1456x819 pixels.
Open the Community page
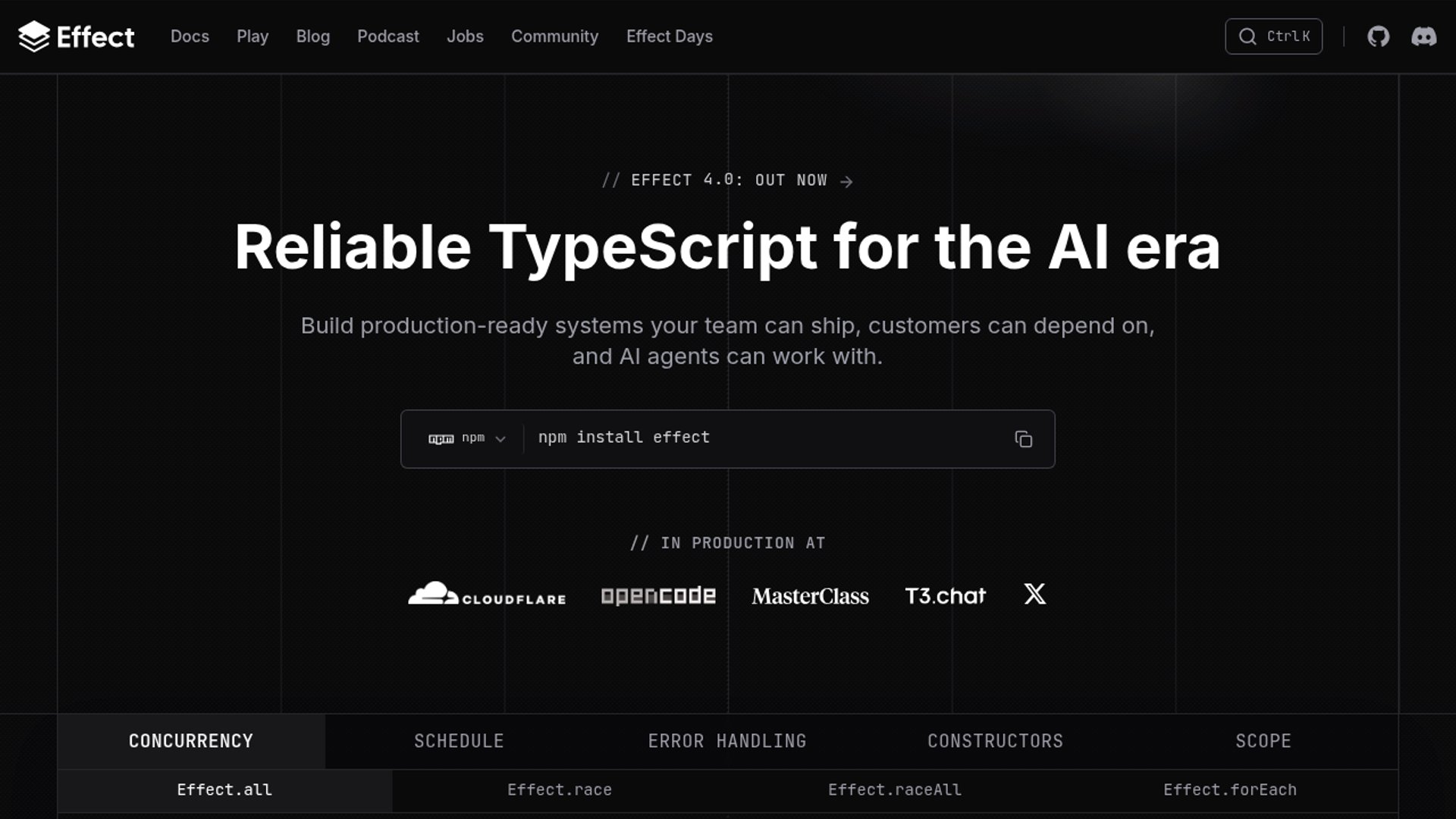point(554,36)
